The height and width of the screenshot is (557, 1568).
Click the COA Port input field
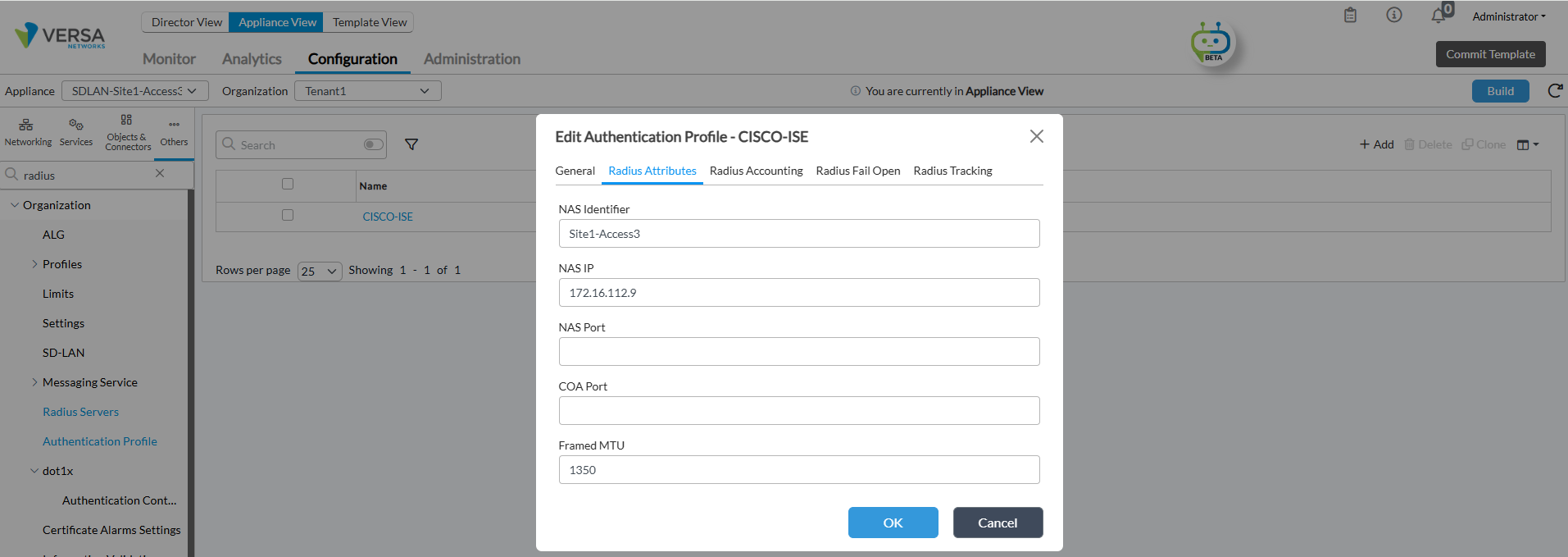coord(799,411)
